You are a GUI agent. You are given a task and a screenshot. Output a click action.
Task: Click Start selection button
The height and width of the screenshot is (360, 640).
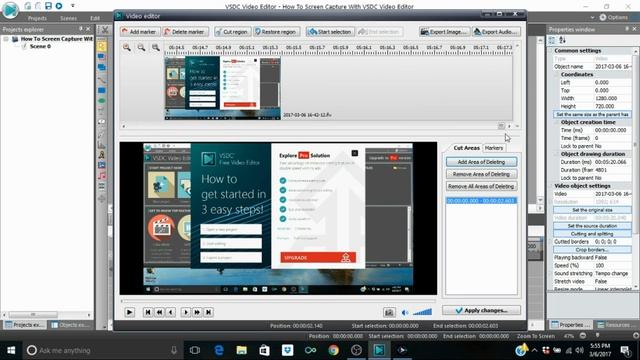[330, 31]
